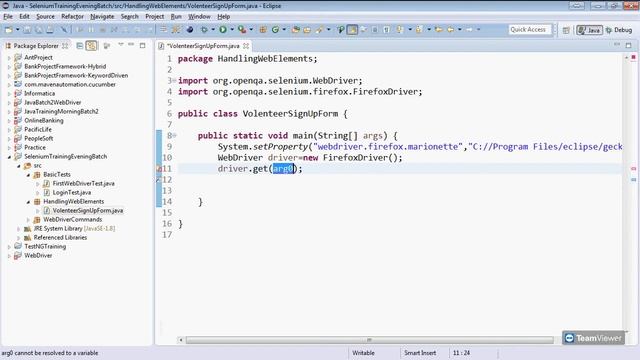Click the Open Perspective icon

click(566, 30)
